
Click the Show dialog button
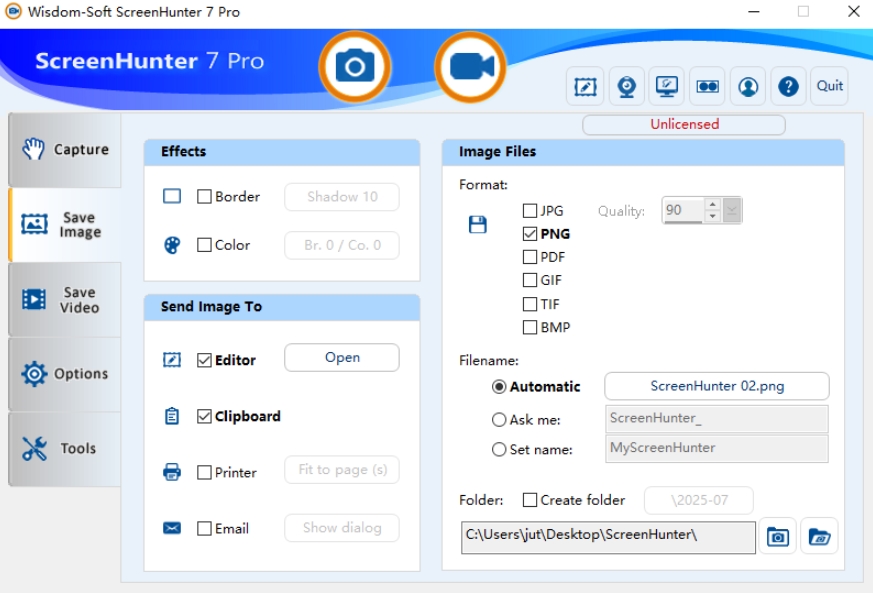[342, 527]
